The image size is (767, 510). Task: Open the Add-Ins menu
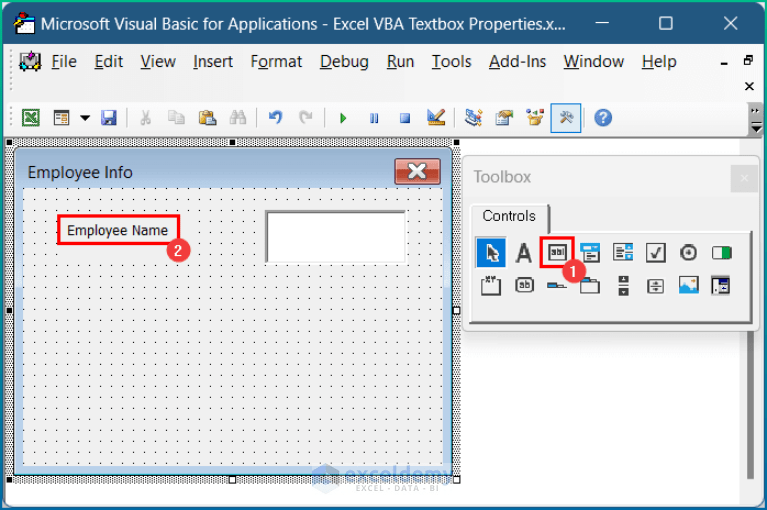(518, 62)
